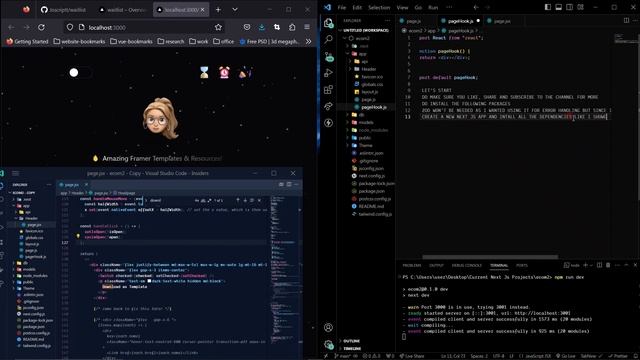Open Explorer more actions ellipsis in right VS Code

click(387, 20)
